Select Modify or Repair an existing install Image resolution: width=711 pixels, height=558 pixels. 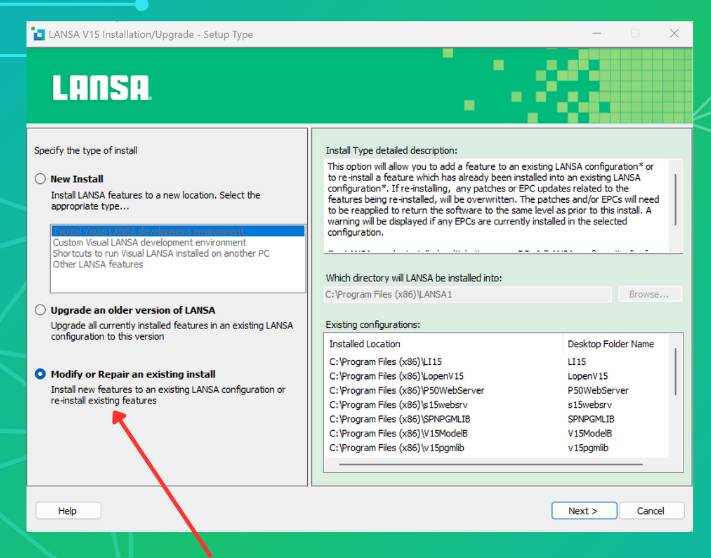pyautogui.click(x=40, y=374)
